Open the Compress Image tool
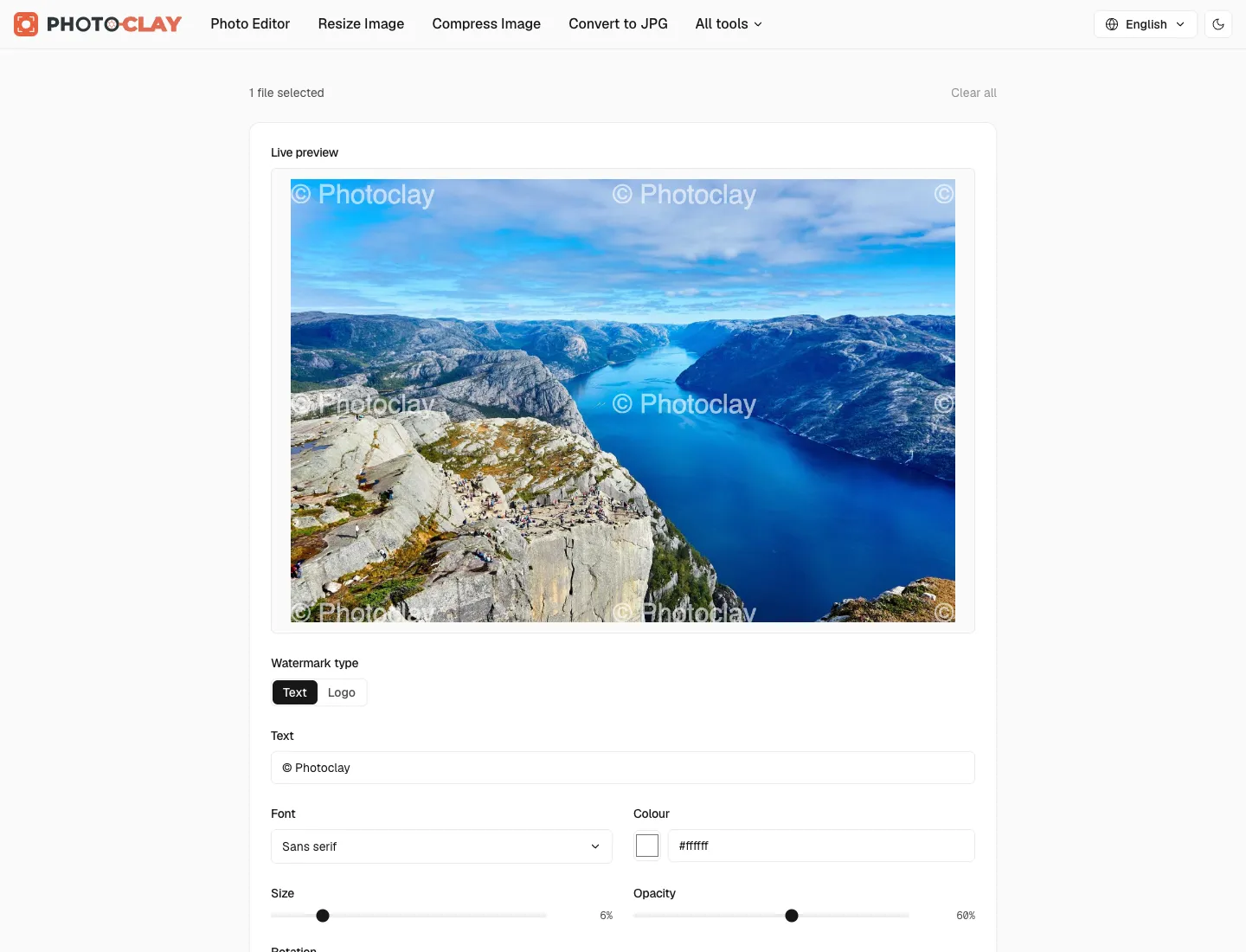 [486, 24]
